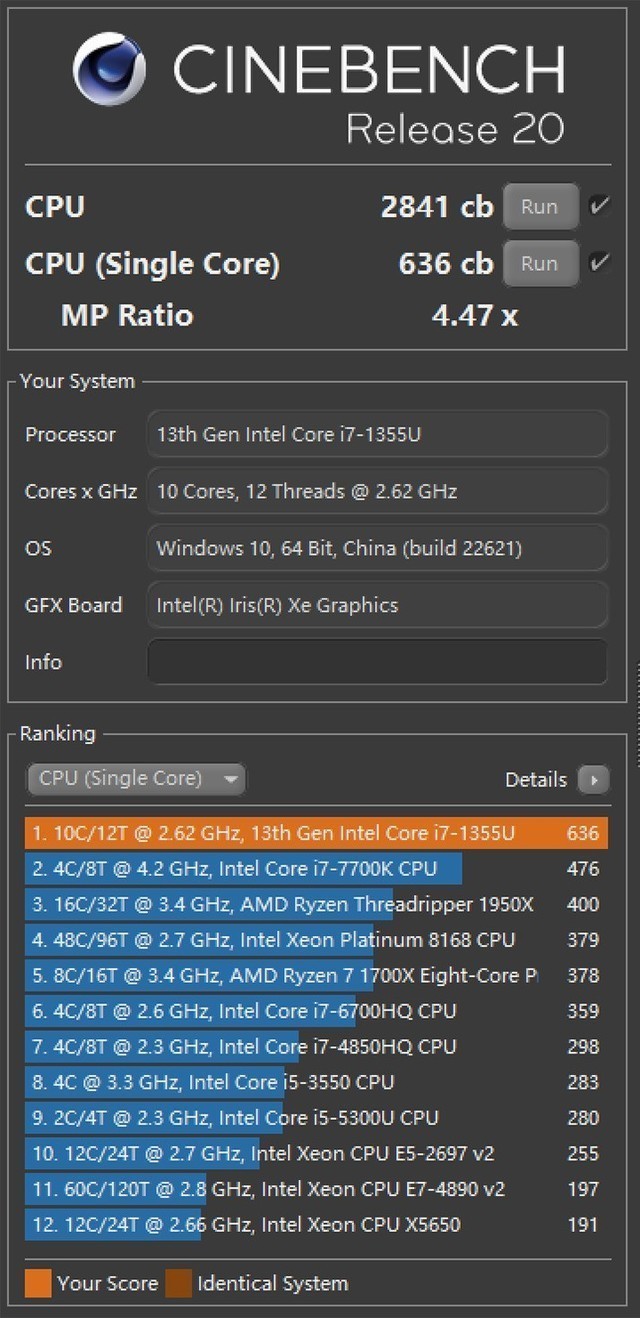Toggle the CPU test checkbox
640x1318 pixels.
click(x=600, y=206)
